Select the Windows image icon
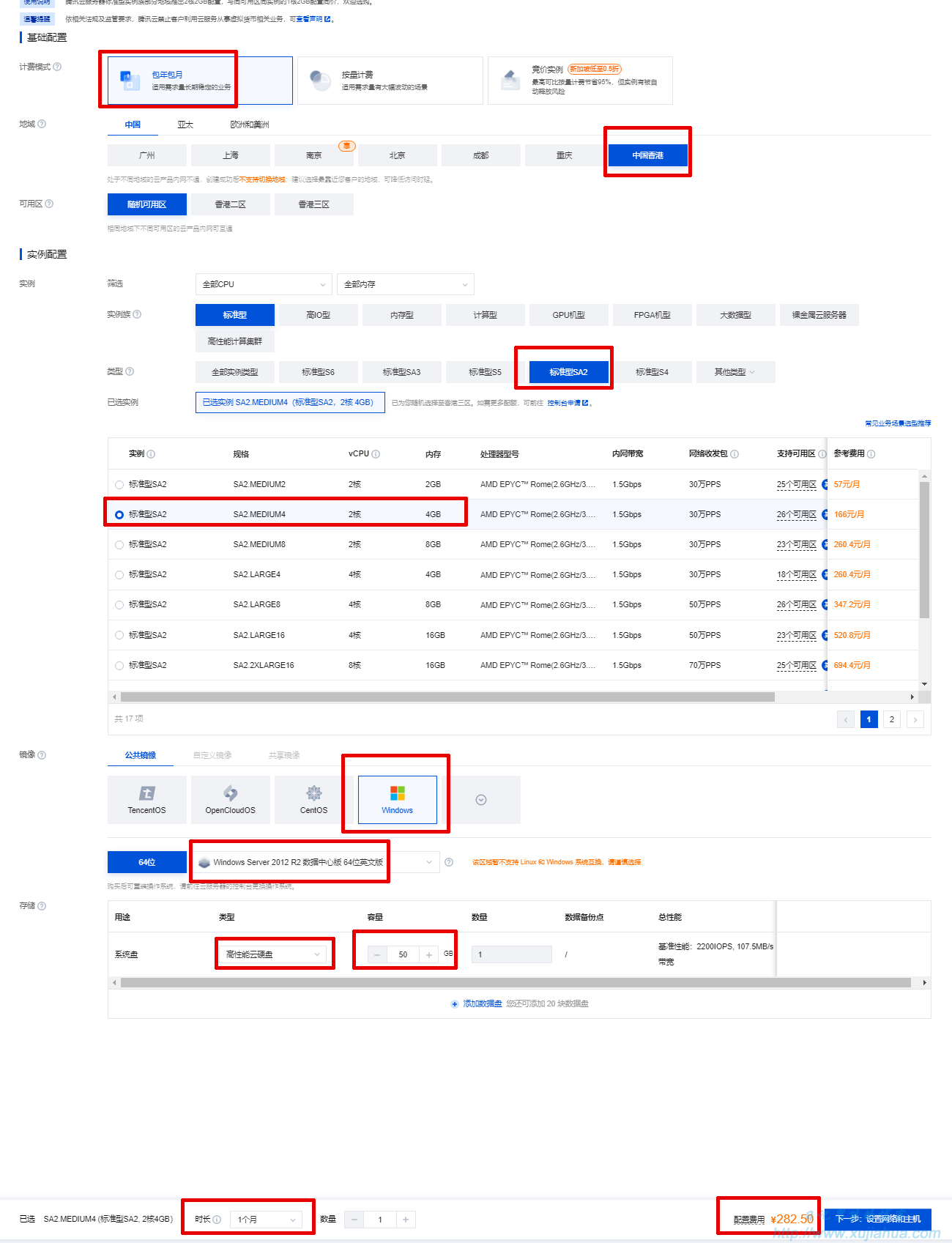The image size is (952, 1243). click(x=398, y=800)
